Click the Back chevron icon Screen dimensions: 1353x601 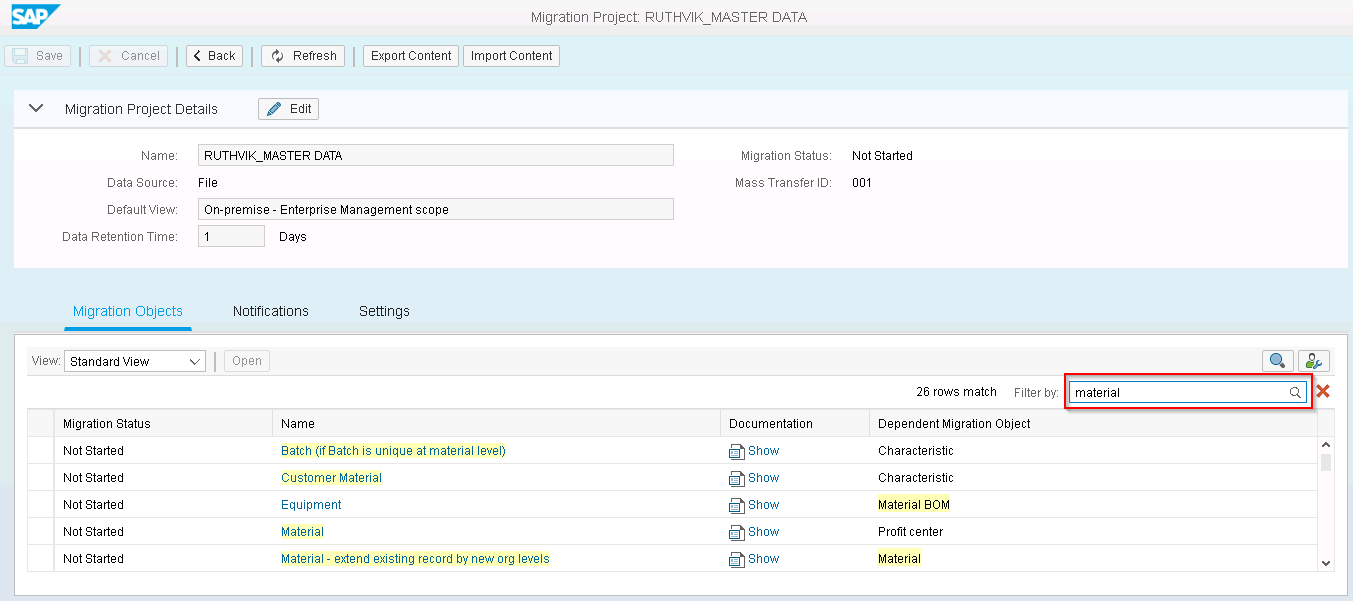(197, 56)
